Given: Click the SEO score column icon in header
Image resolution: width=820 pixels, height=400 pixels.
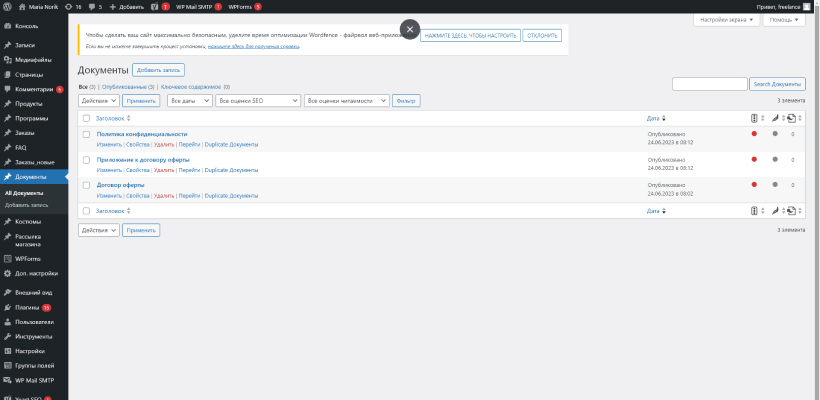Looking at the screenshot, I should click(755, 118).
